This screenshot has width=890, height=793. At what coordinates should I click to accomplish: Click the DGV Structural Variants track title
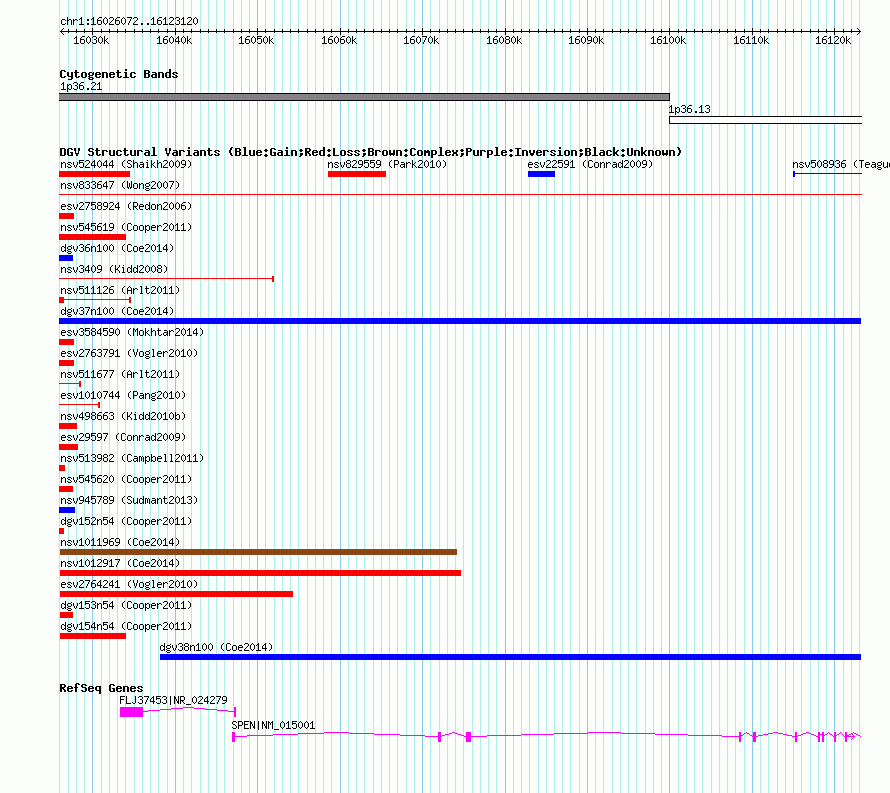tap(371, 152)
